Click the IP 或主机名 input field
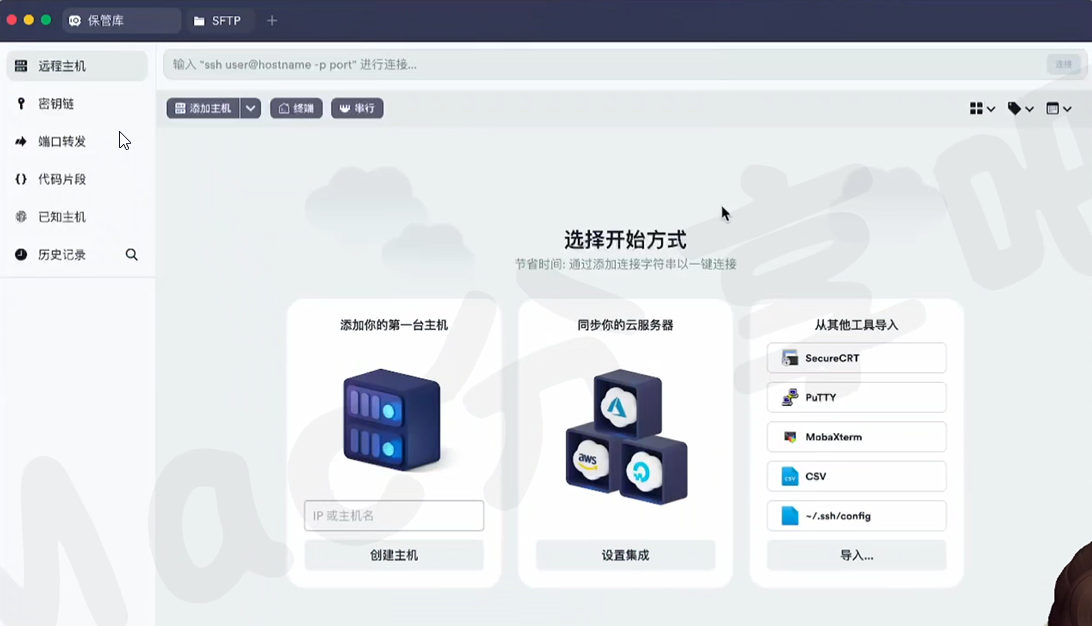The image size is (1092, 626). 393,515
